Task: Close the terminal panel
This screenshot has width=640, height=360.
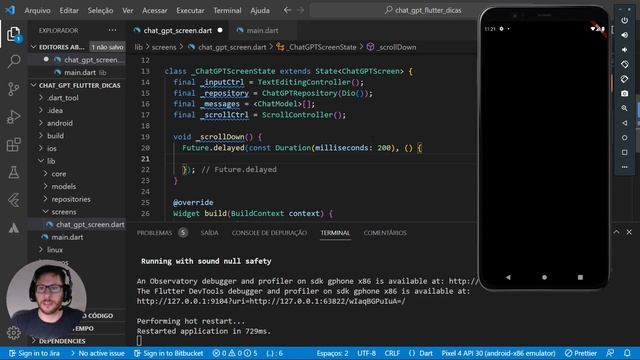Action: click(629, 232)
